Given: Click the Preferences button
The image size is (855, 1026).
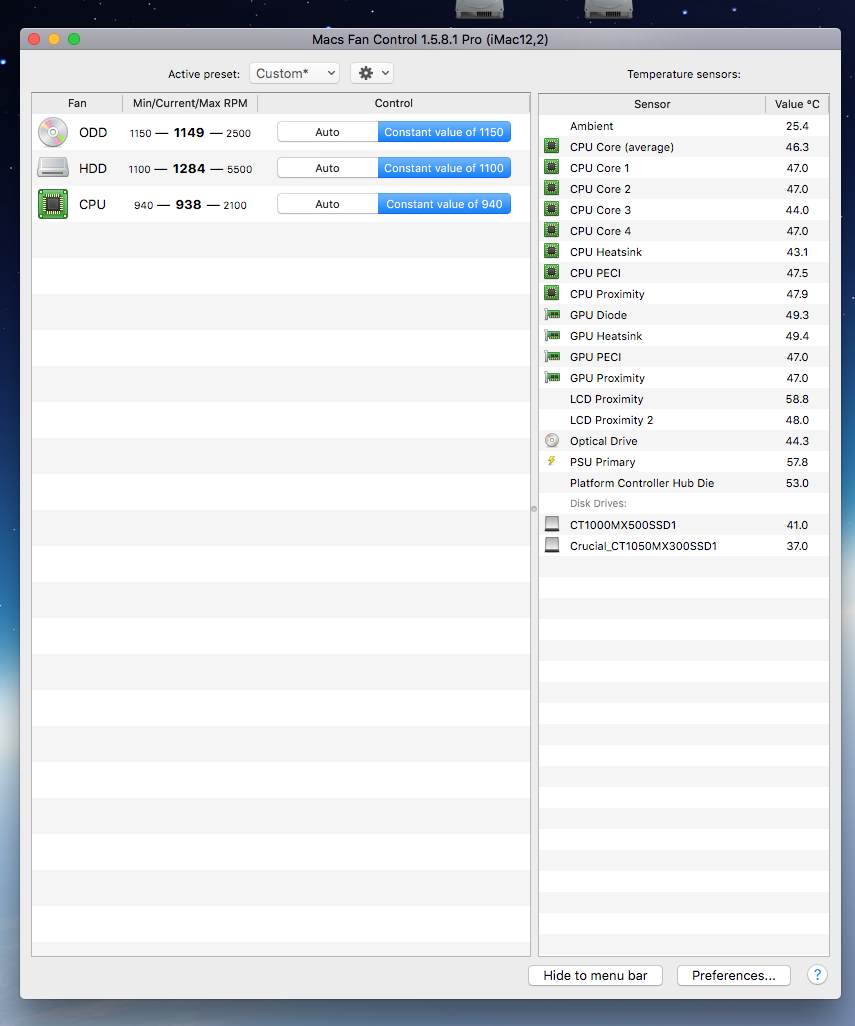Looking at the screenshot, I should [x=733, y=975].
